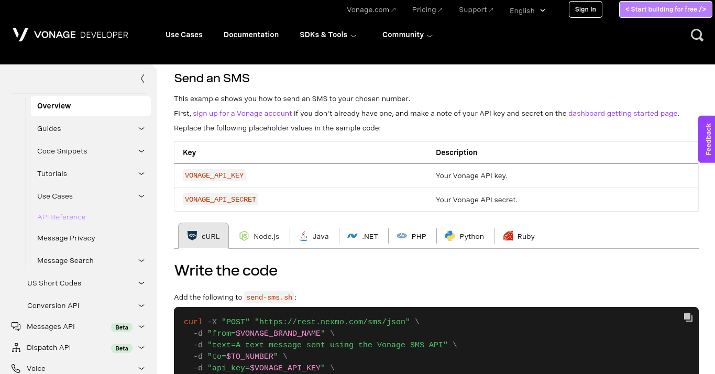The image size is (715, 374).
Task: Switch to the PHP code tab
Action: (x=412, y=236)
